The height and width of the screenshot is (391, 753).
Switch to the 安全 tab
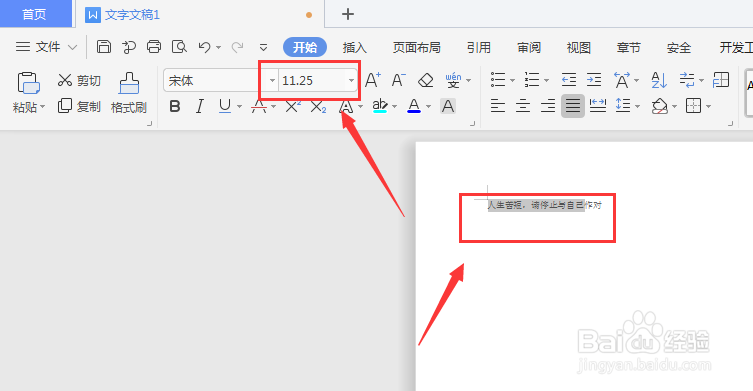tap(679, 47)
